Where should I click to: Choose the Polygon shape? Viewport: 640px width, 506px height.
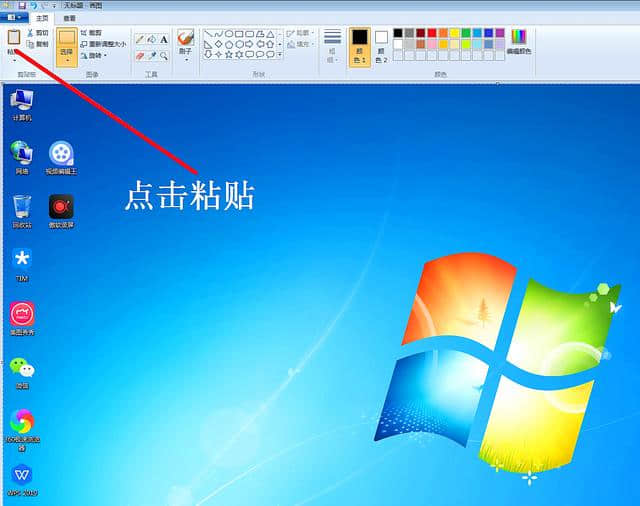[x=260, y=33]
